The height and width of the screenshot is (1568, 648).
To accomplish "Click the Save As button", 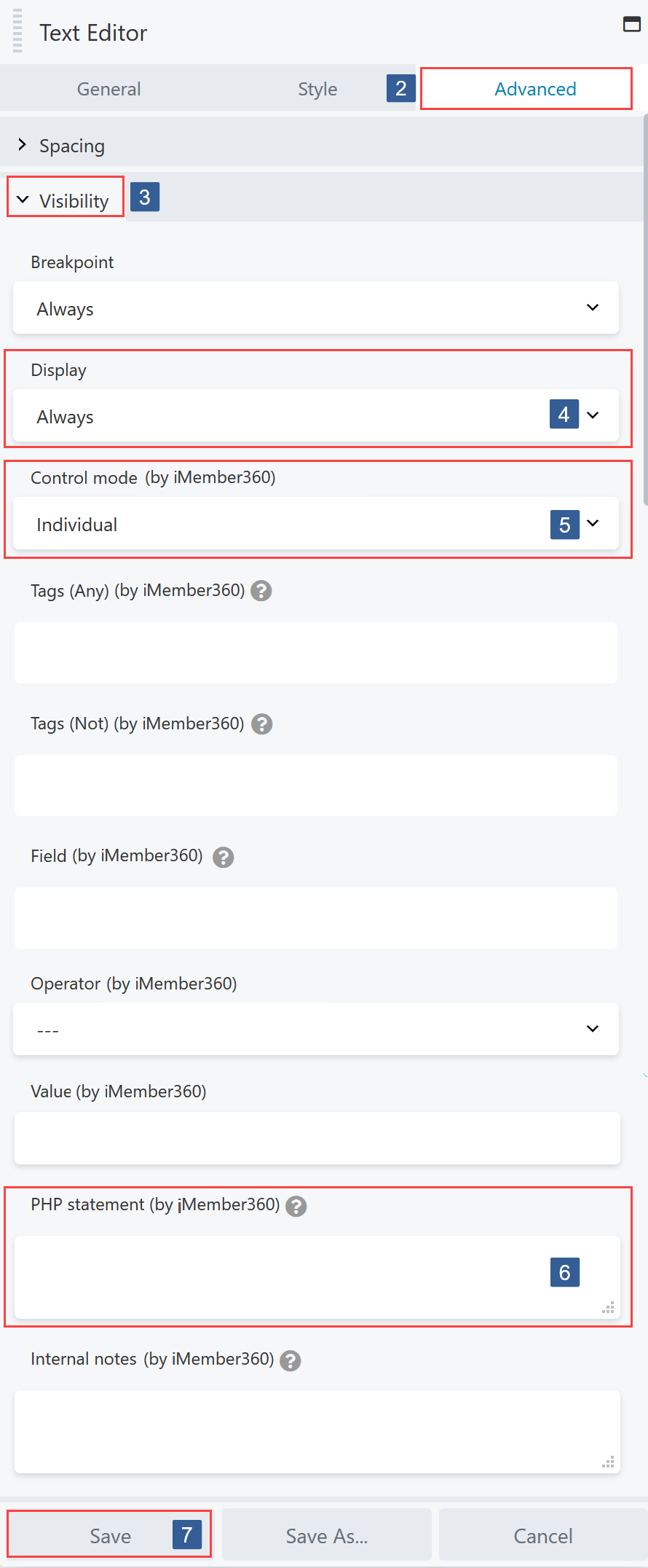I will click(326, 1535).
